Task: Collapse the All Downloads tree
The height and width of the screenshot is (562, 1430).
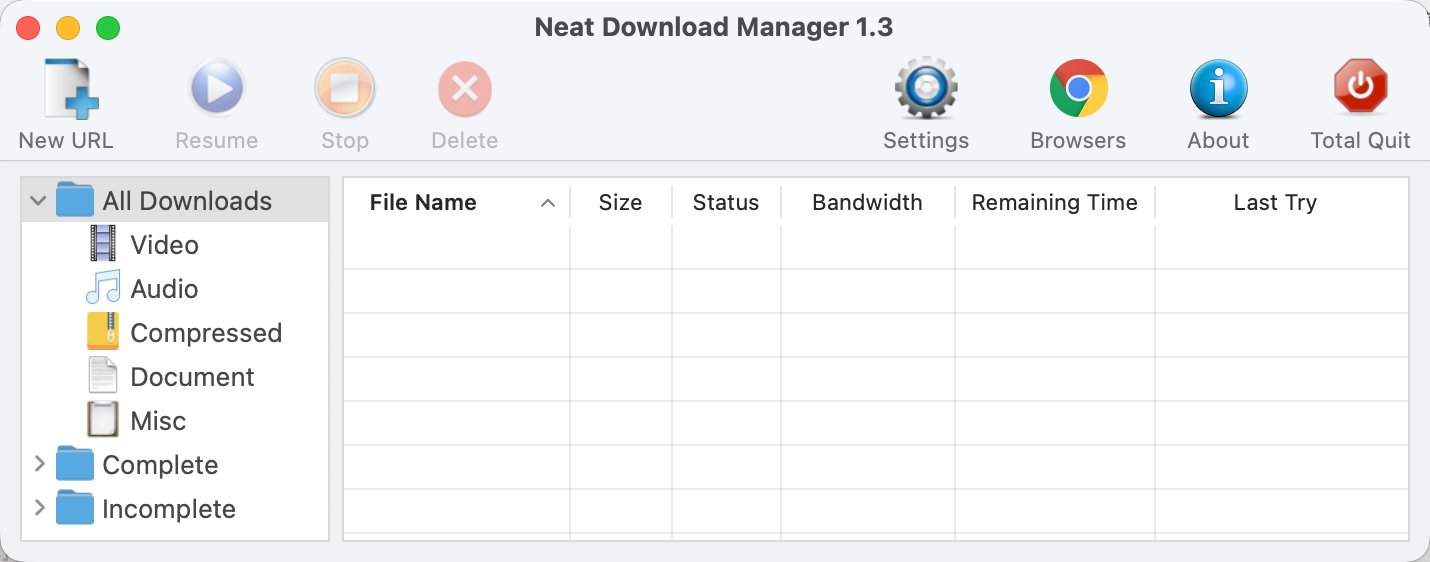Action: coord(39,201)
